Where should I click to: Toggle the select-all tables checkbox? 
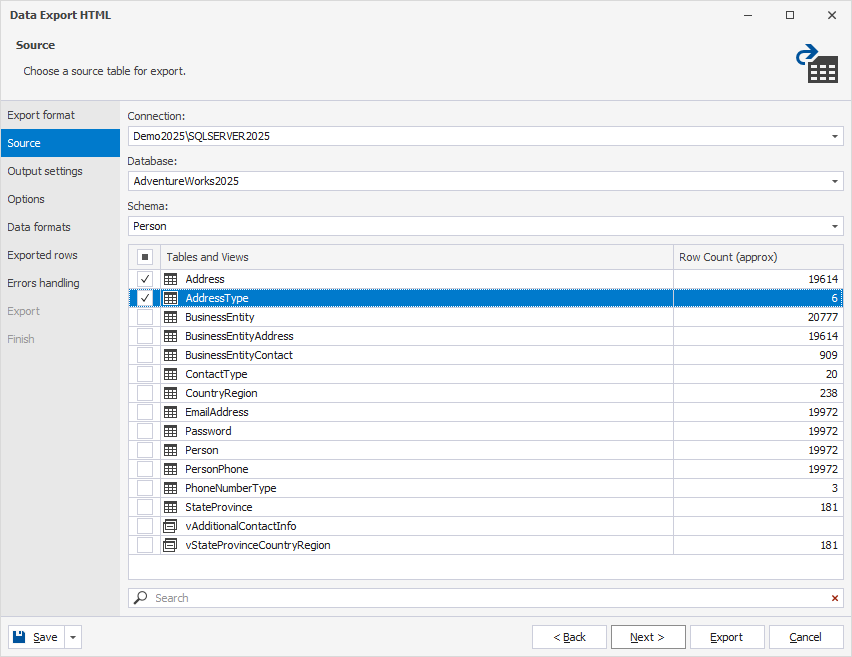(x=145, y=257)
